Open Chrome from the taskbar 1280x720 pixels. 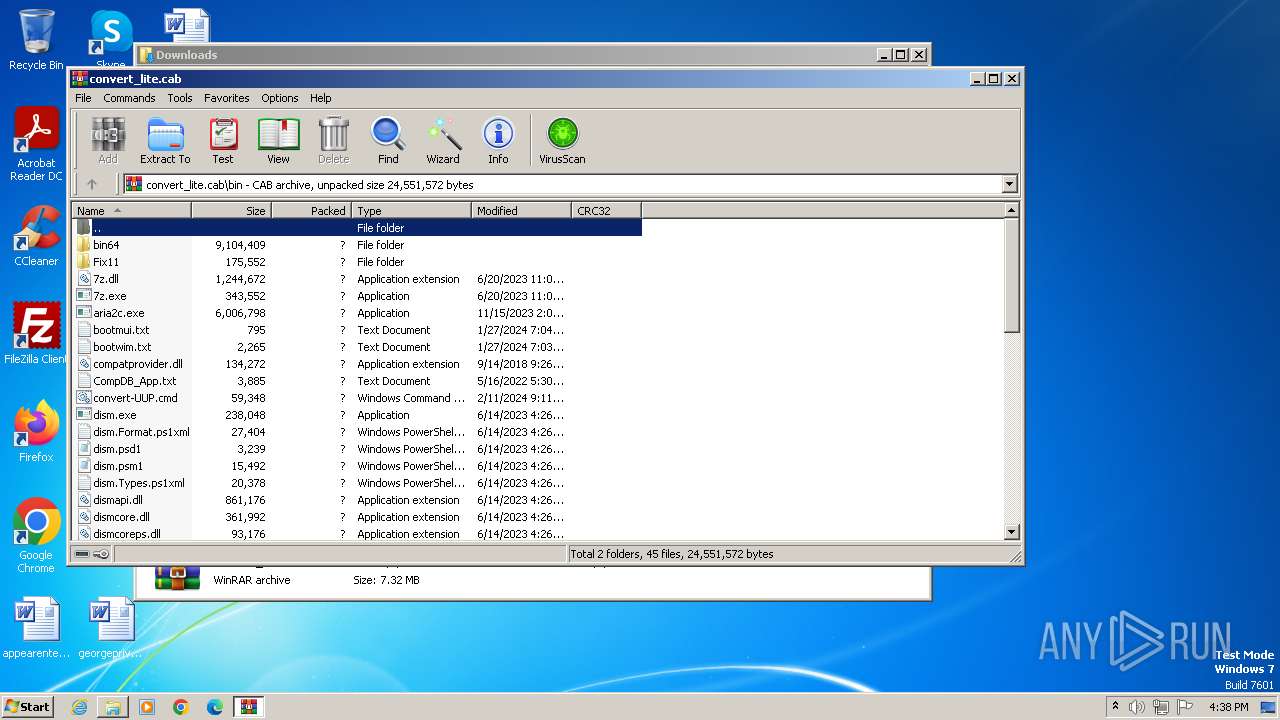(181, 707)
